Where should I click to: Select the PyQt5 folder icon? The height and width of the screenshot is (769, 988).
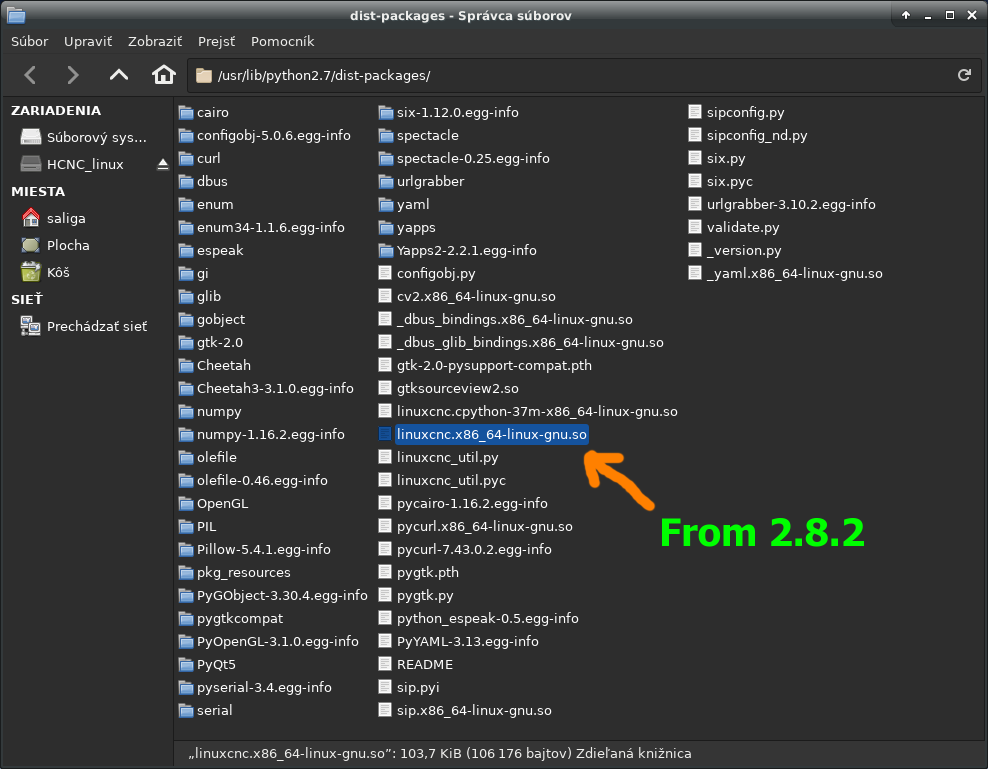(186, 664)
